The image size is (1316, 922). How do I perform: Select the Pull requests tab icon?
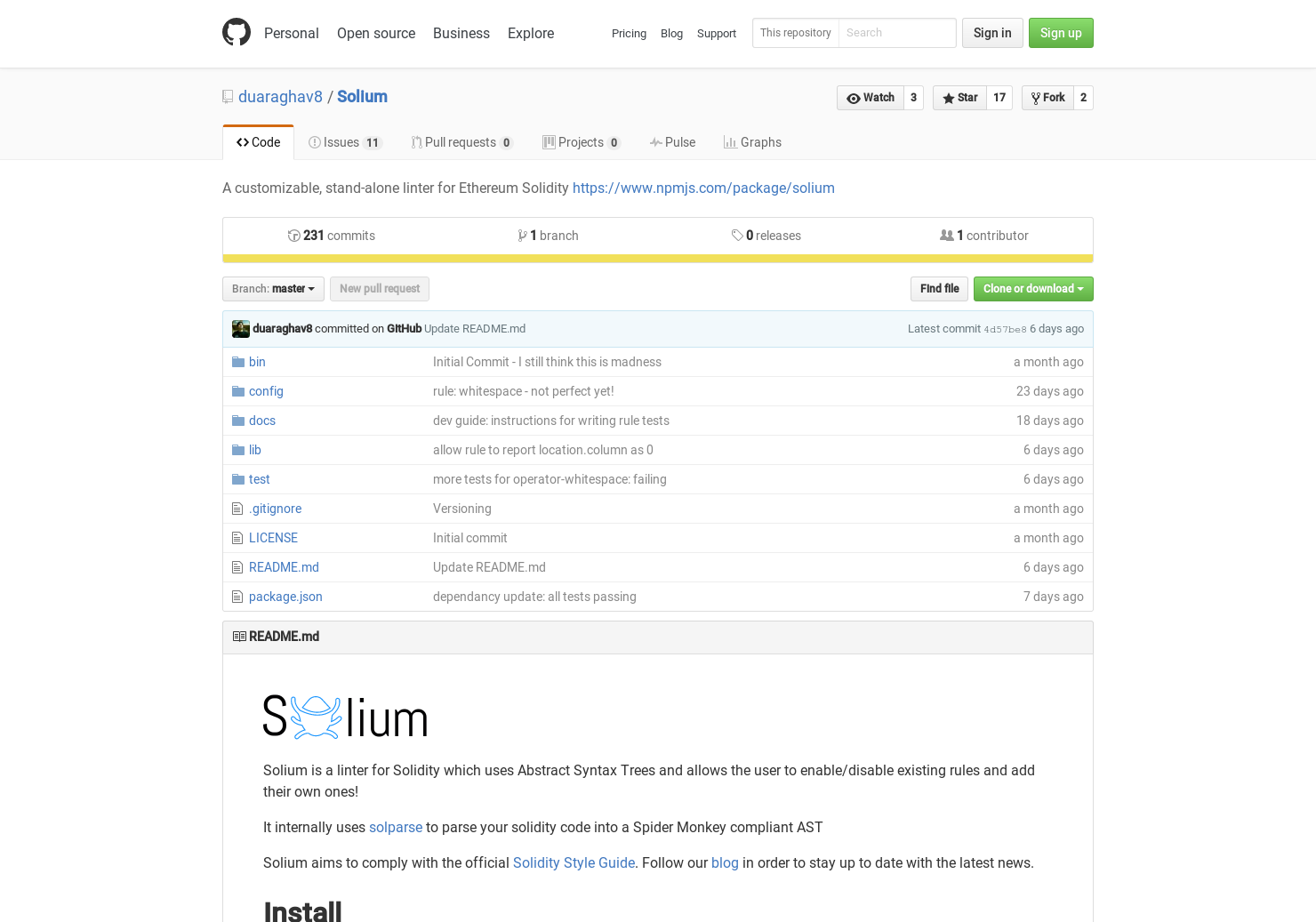(416, 142)
